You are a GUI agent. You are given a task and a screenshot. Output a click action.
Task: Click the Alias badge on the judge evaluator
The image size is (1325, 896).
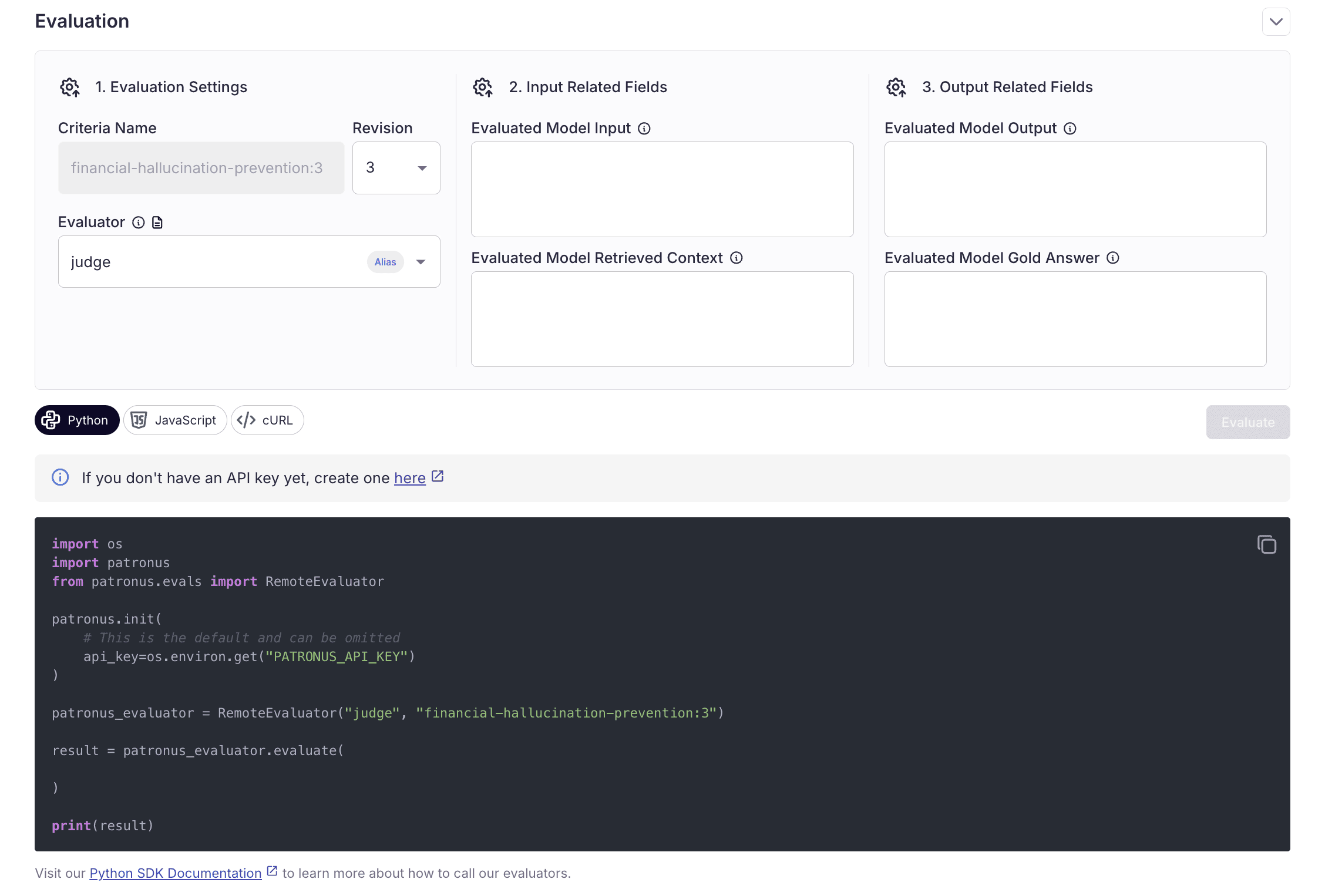click(x=385, y=261)
